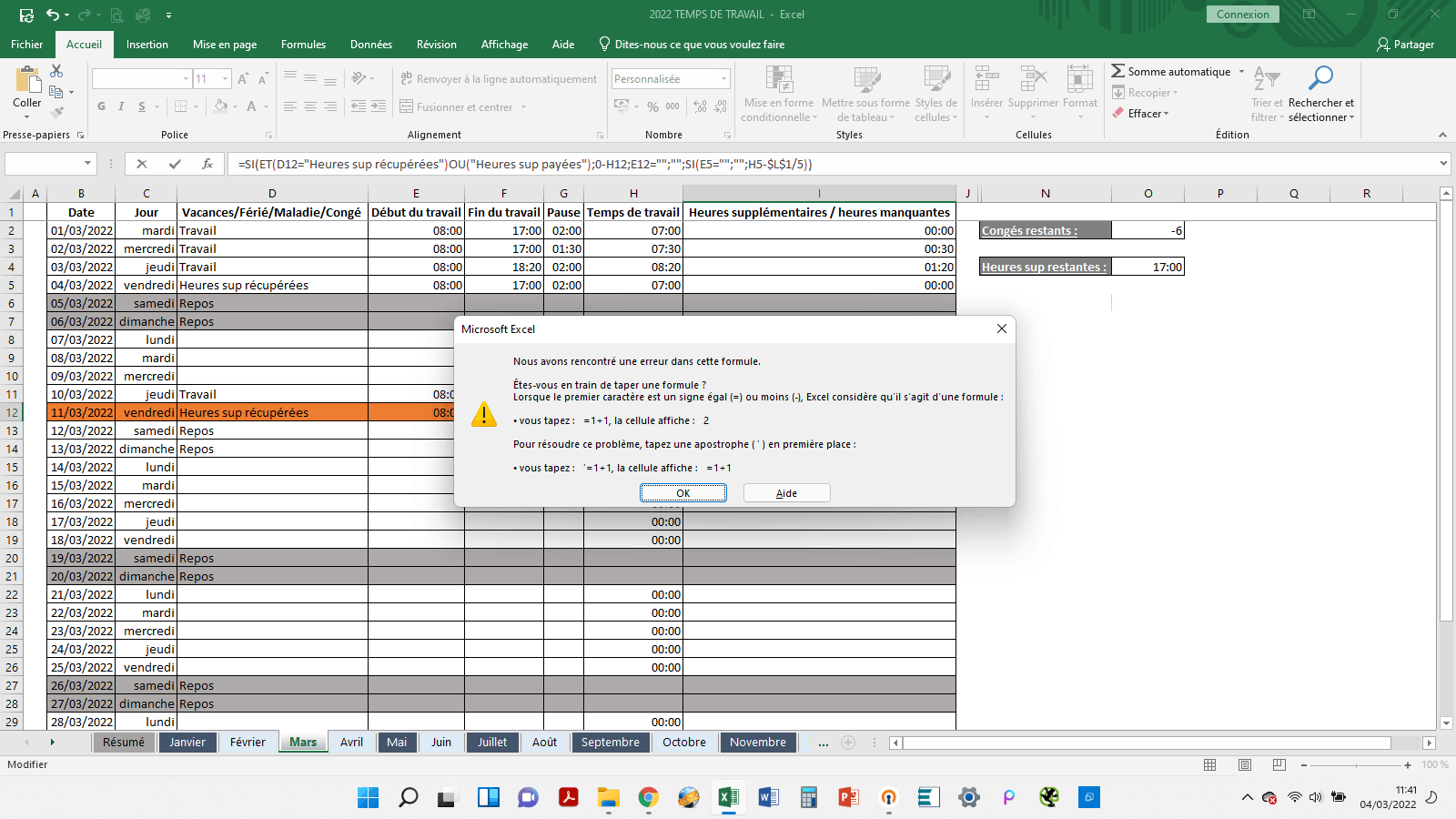Screen dimensions: 1456x819
Task: Click the Coller paste icon
Action: (x=27, y=82)
